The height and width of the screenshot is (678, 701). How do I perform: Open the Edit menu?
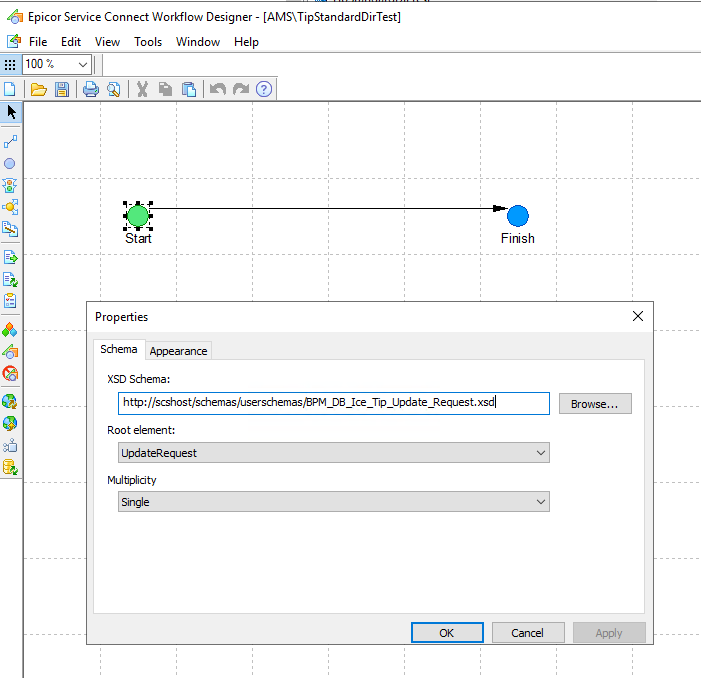click(71, 42)
